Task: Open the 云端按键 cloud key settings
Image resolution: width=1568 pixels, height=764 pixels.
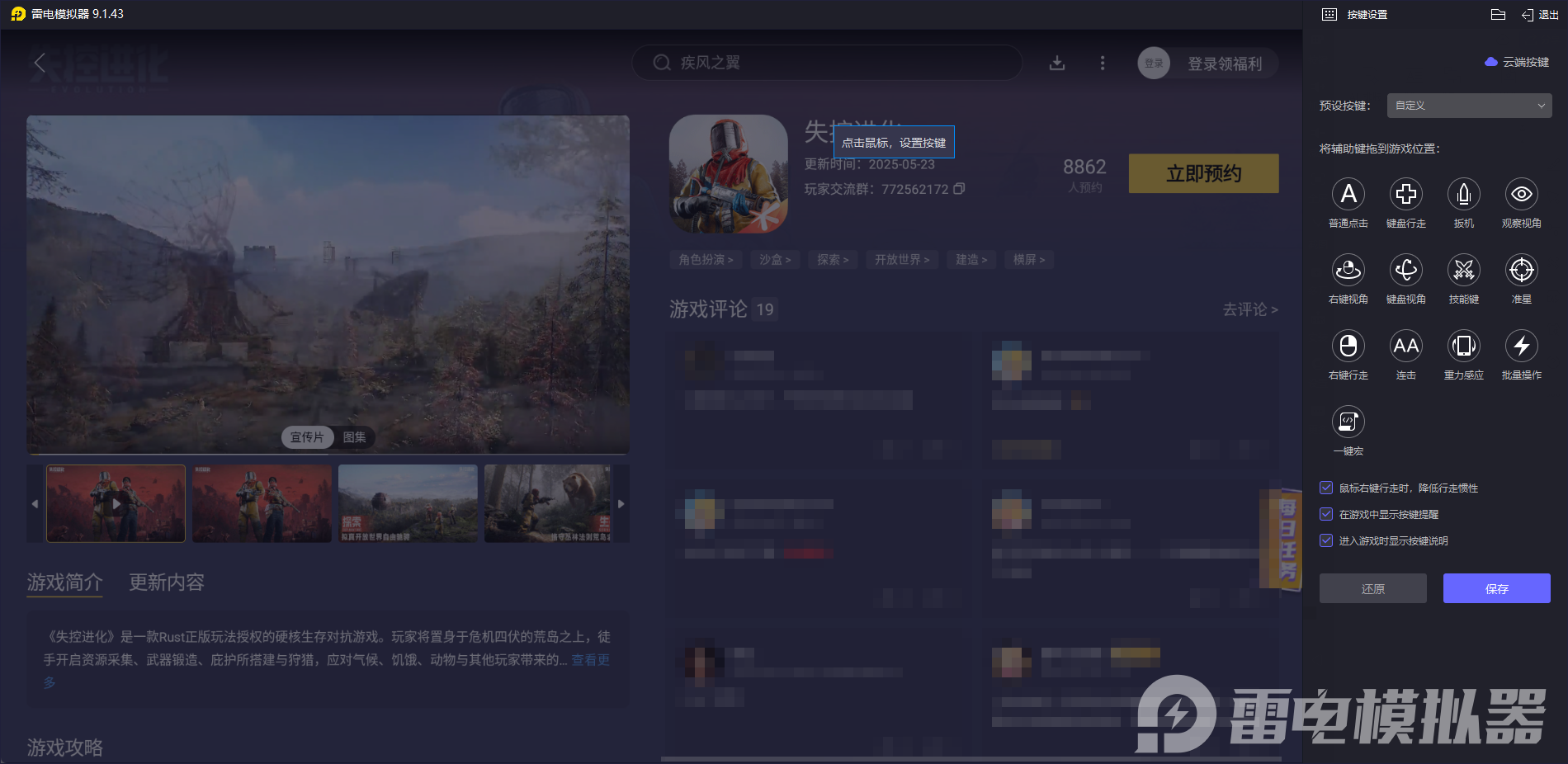Action: click(x=1517, y=62)
